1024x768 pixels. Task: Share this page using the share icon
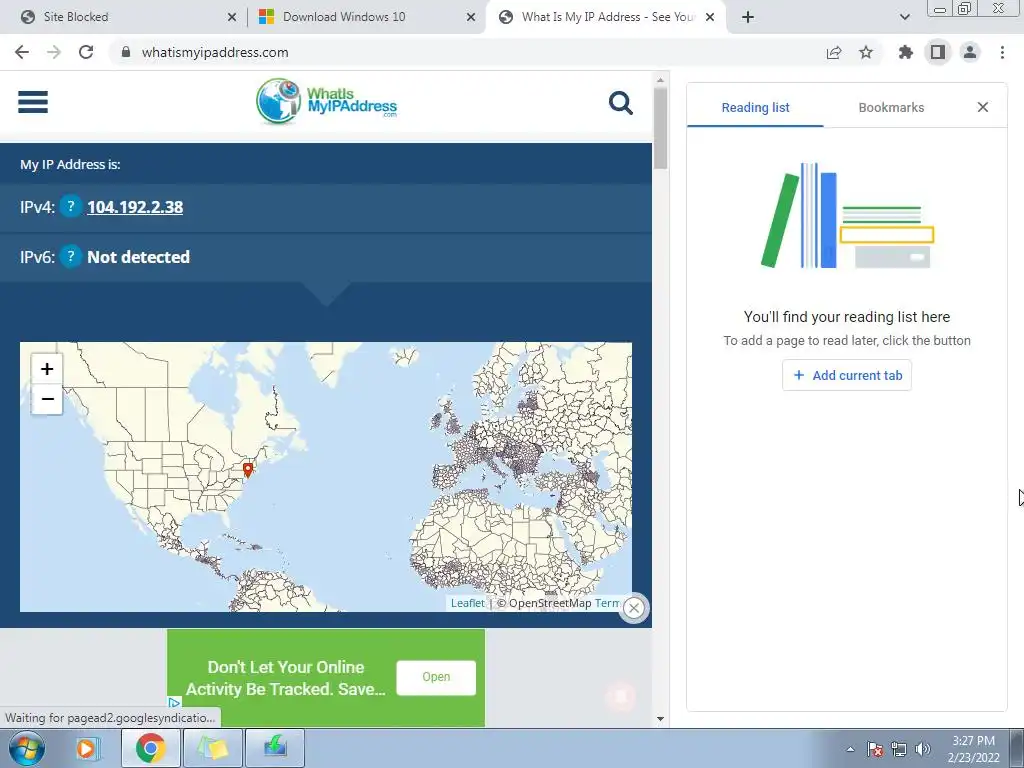pyautogui.click(x=834, y=52)
